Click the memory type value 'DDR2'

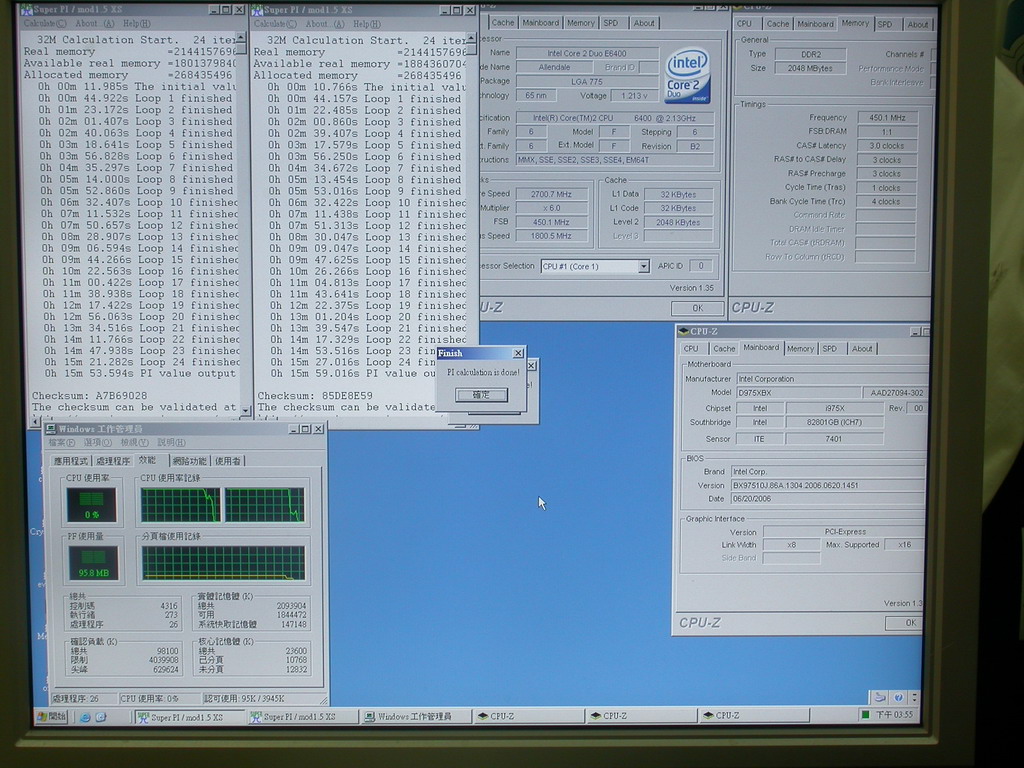810,54
